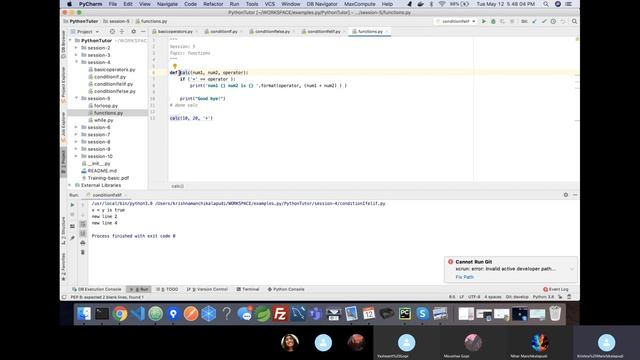640x360 pixels.
Task: Toggle scroll-to-end icon in Run panel
Action: pyautogui.click(x=82, y=233)
